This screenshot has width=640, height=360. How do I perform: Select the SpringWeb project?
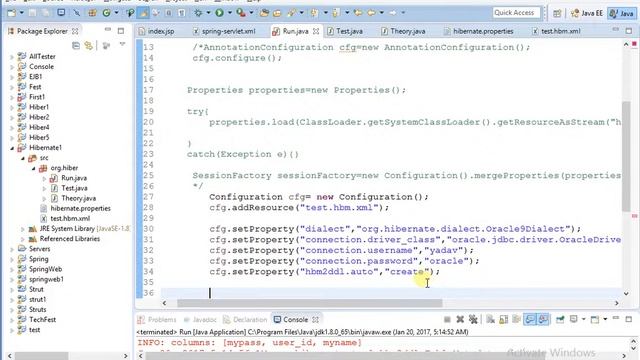pos(45,269)
